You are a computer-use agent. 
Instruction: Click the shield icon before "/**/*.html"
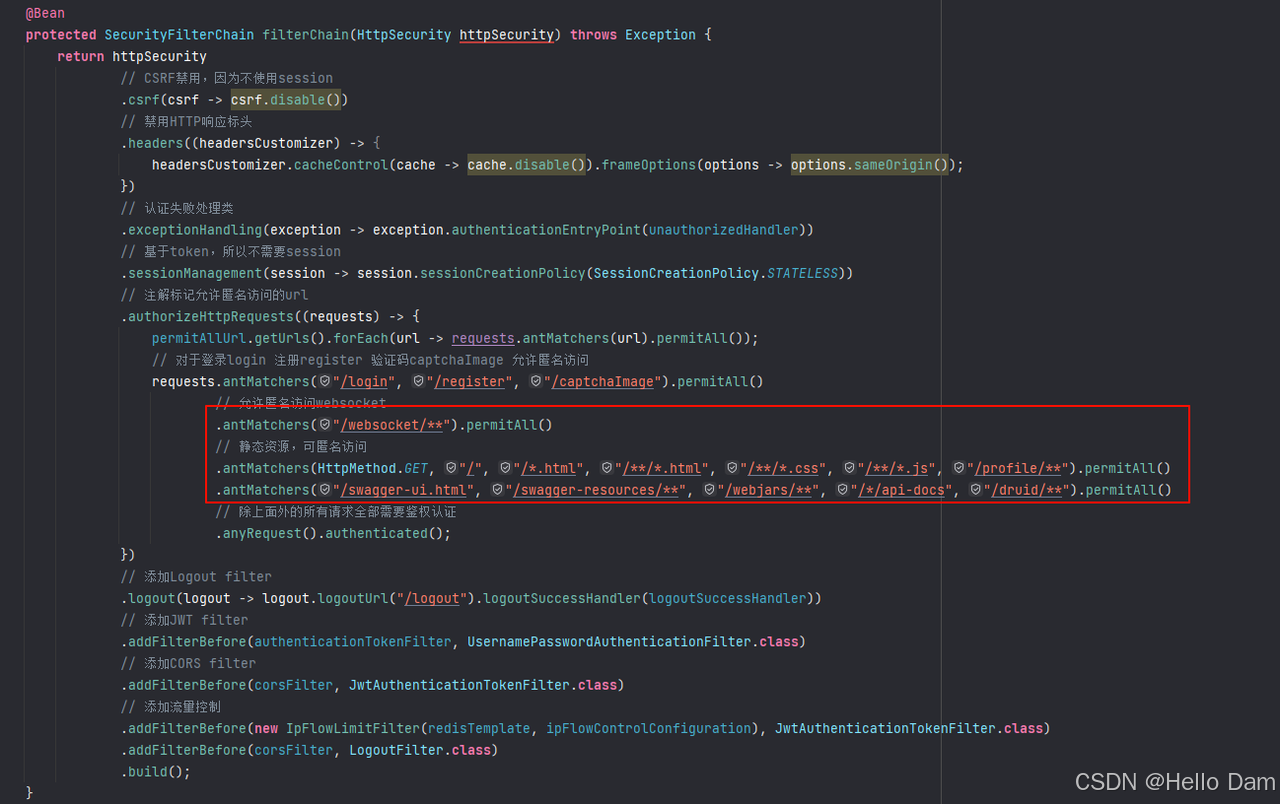(x=607, y=468)
